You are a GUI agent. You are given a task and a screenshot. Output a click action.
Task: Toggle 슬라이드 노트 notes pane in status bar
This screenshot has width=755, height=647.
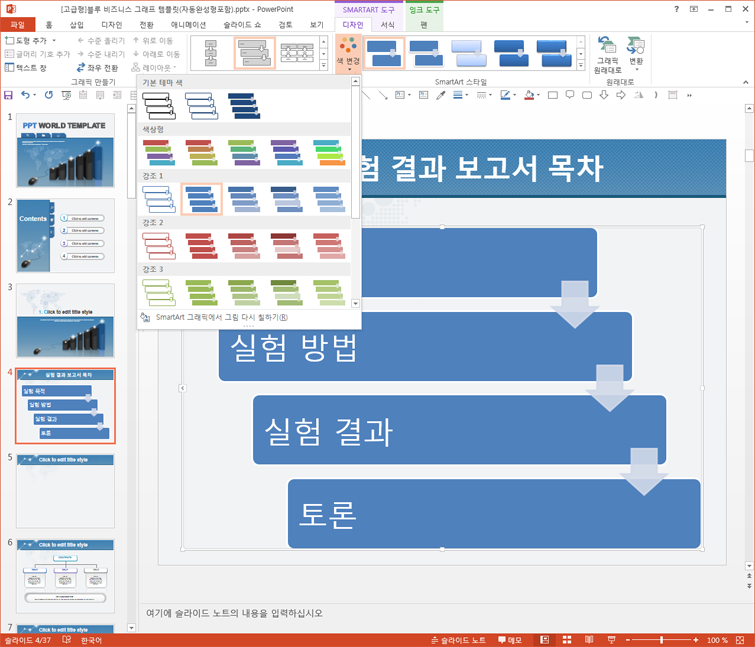click(x=458, y=640)
